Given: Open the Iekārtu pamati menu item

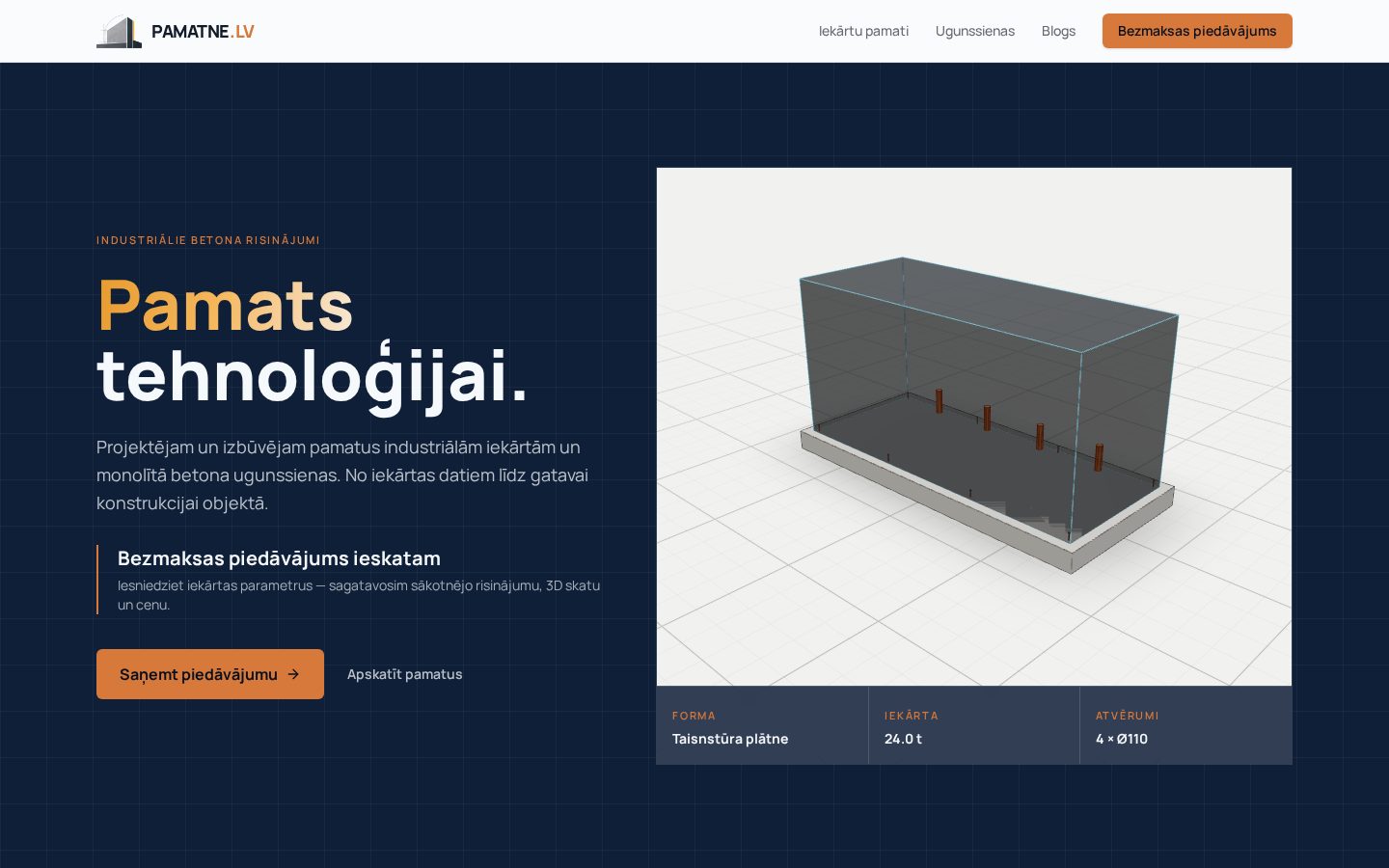Looking at the screenshot, I should point(863,31).
